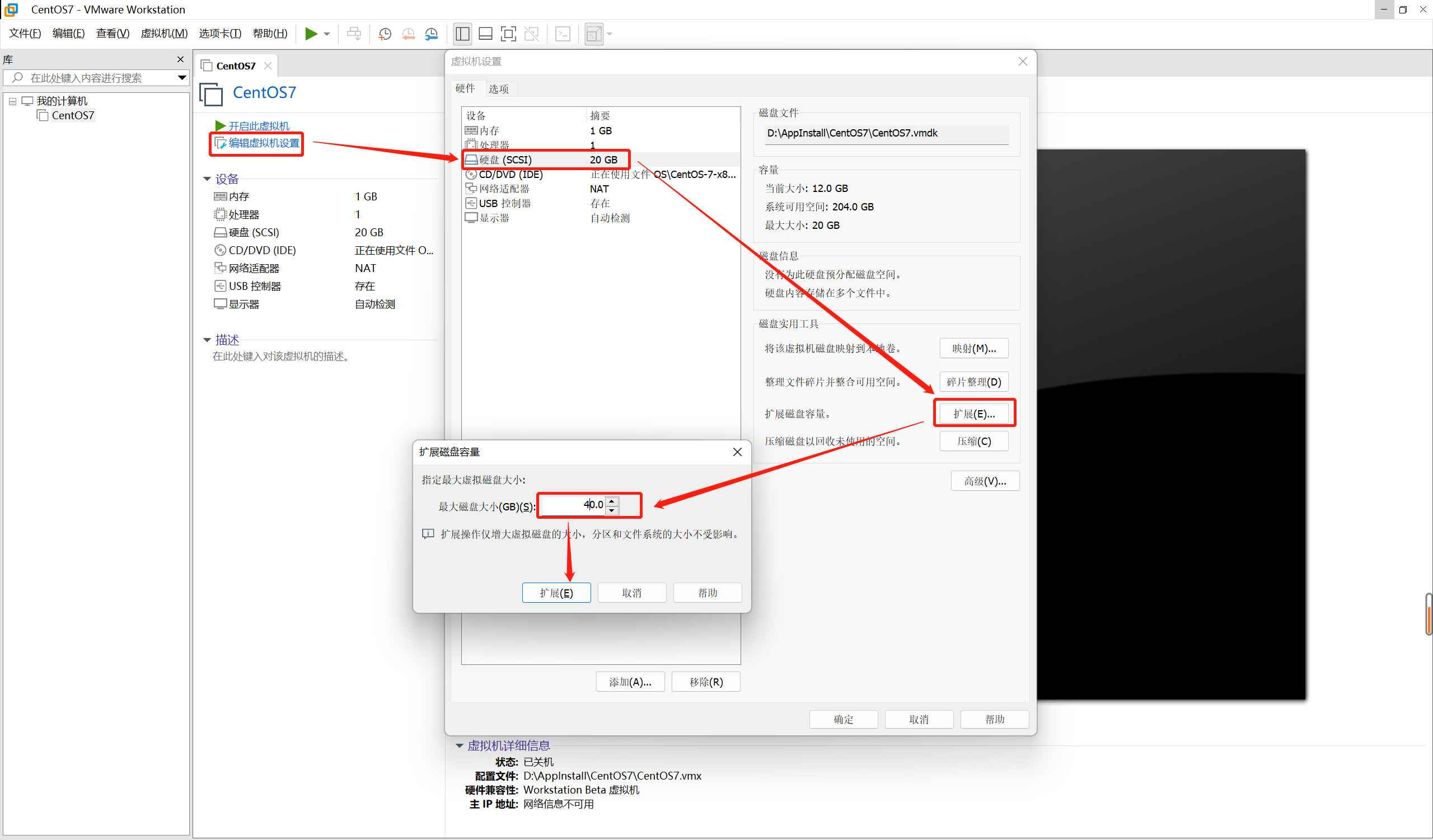The image size is (1433, 840).
Task: Click the 编辑虚拟机设置 link
Action: [264, 143]
